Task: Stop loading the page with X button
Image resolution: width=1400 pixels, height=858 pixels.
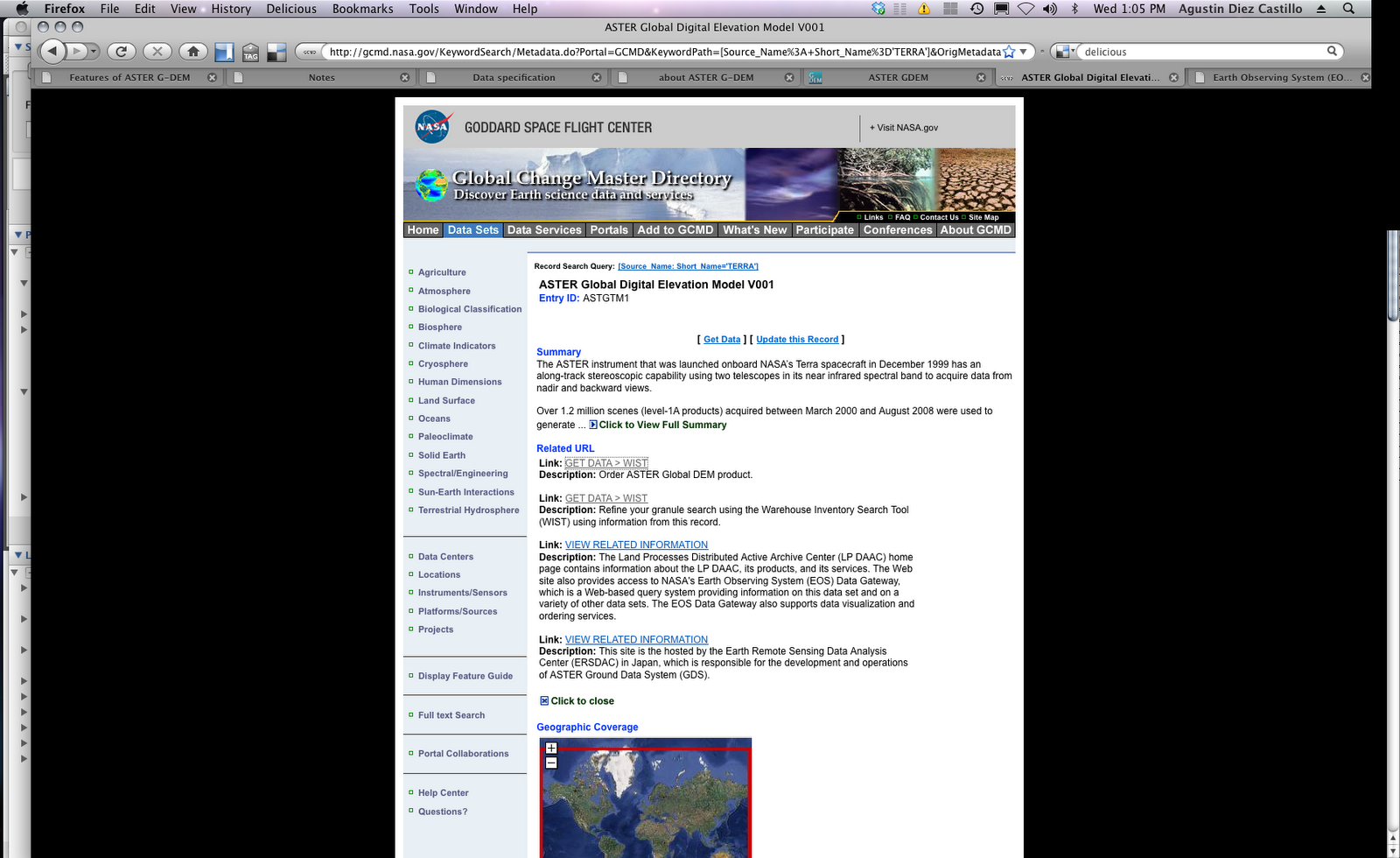Action: (x=157, y=52)
